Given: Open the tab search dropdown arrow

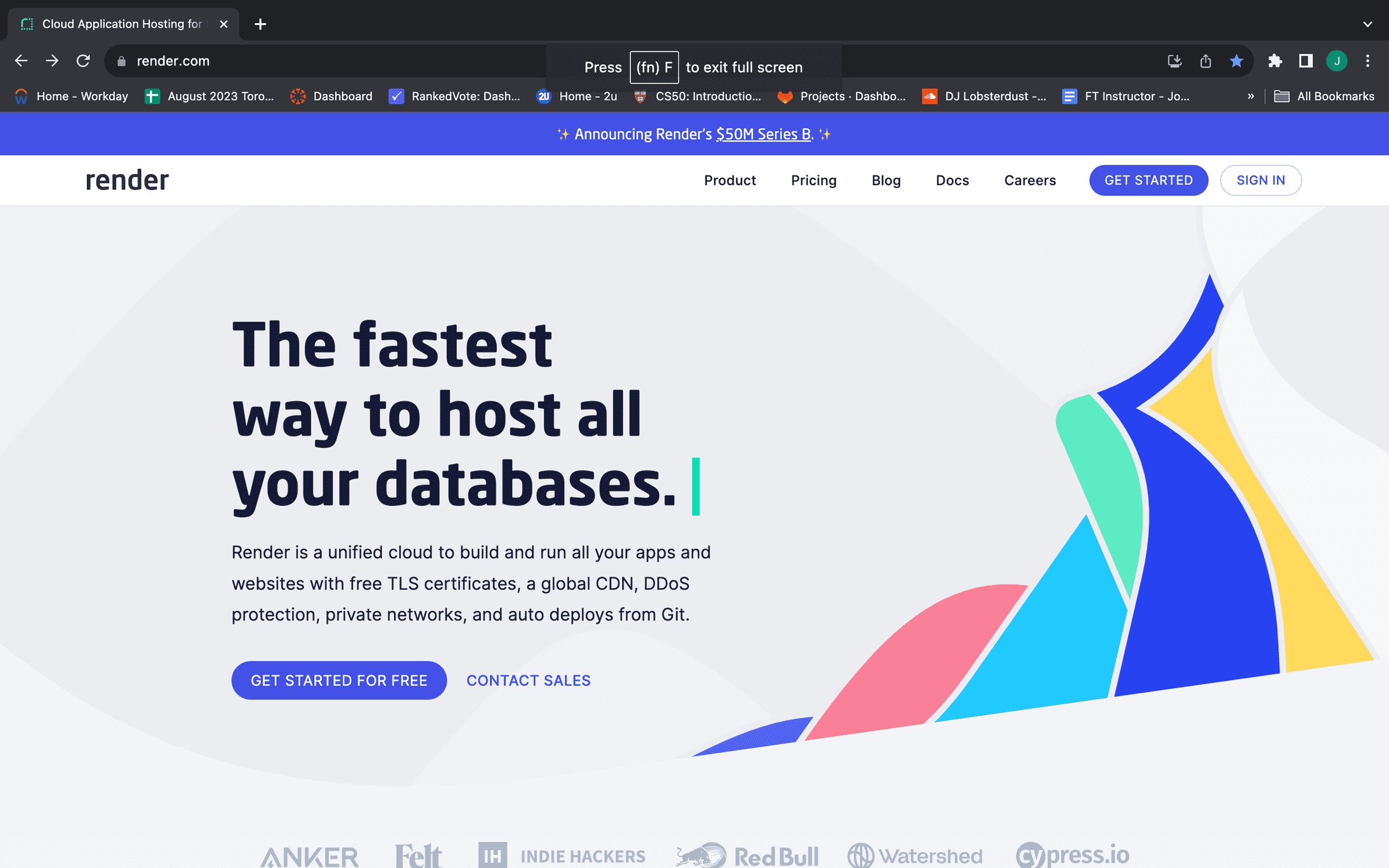Looking at the screenshot, I should [x=1368, y=24].
